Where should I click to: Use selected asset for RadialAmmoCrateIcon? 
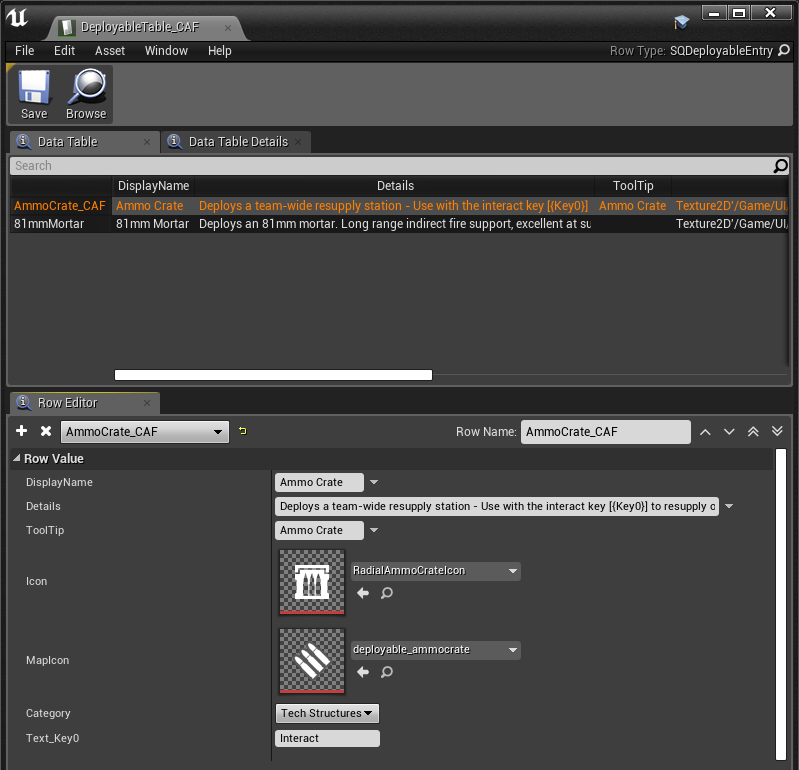pos(363,593)
